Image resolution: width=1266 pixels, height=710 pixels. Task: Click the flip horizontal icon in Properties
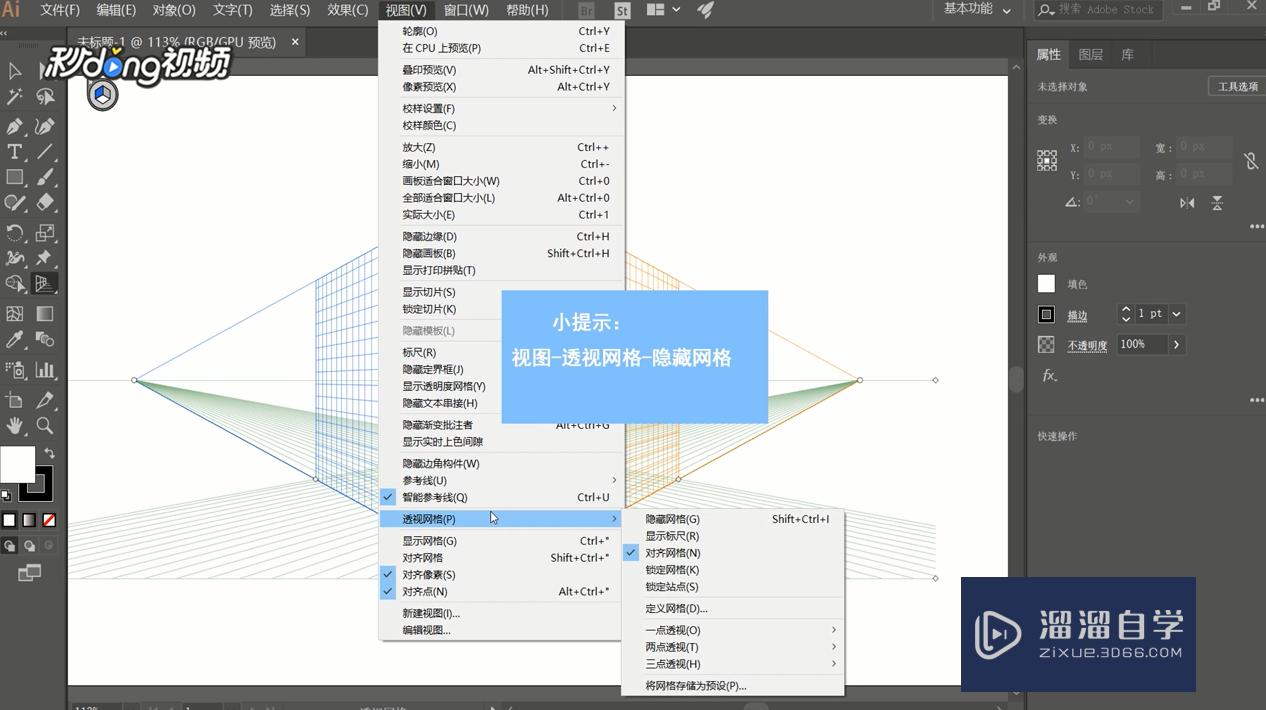click(1187, 203)
